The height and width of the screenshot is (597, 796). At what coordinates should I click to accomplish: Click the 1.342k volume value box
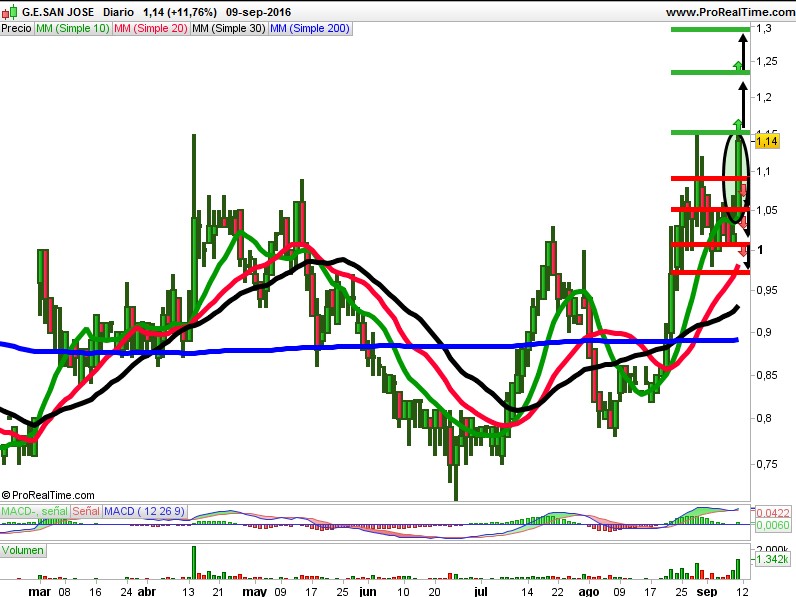[x=772, y=559]
